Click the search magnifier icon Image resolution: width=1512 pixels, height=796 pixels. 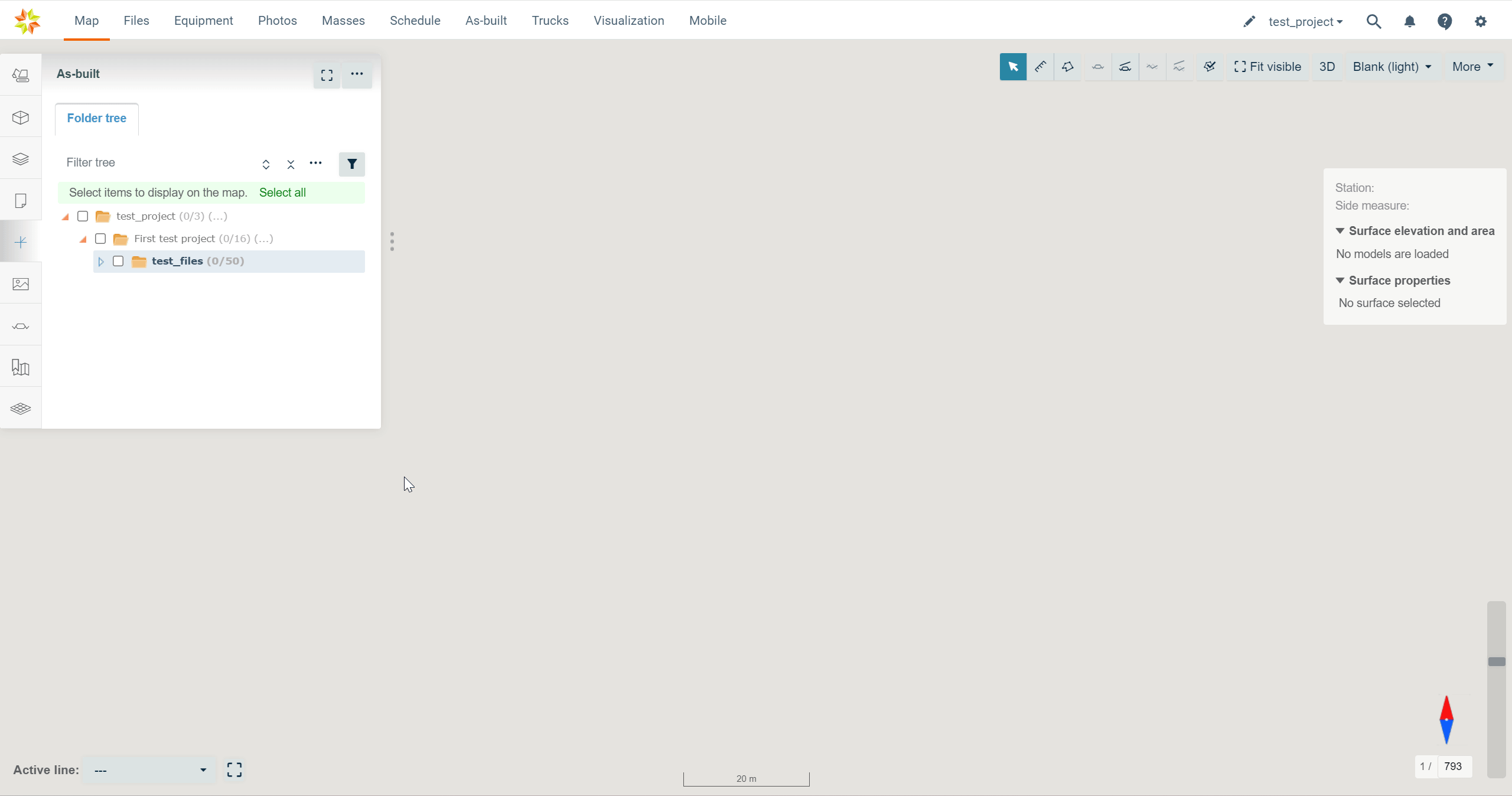point(1373,22)
